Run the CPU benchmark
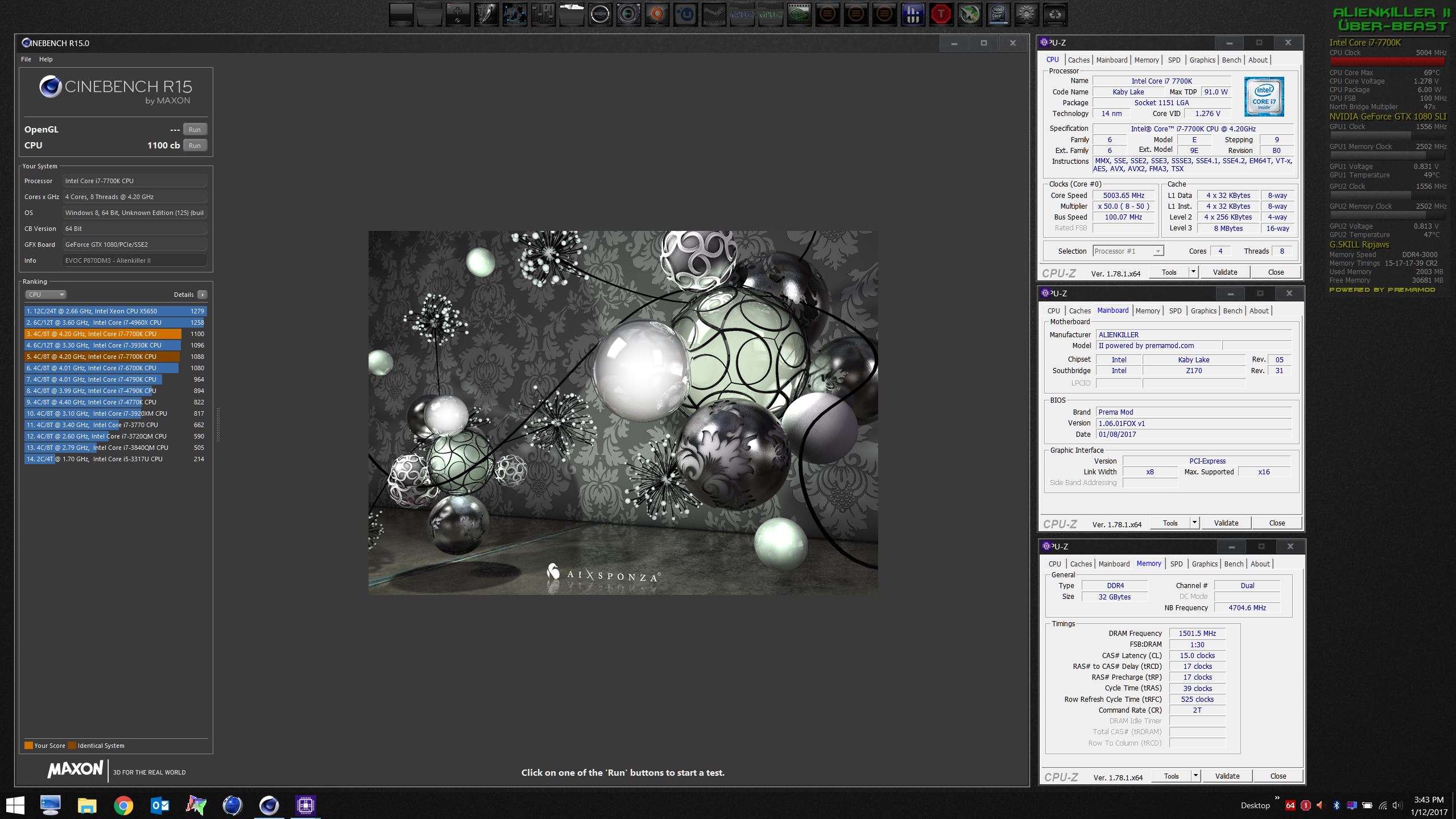This screenshot has height=819, width=1456. coord(195,146)
